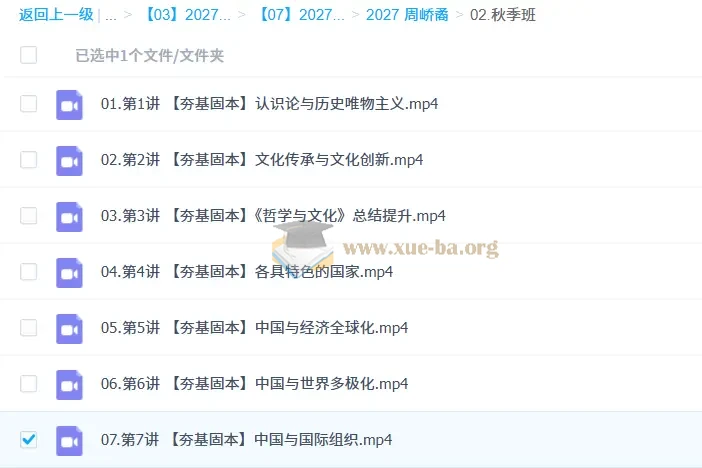This screenshot has width=702, height=468.
Task: Click the 已选中1个文件/文件夹 status text
Action: click(150, 56)
